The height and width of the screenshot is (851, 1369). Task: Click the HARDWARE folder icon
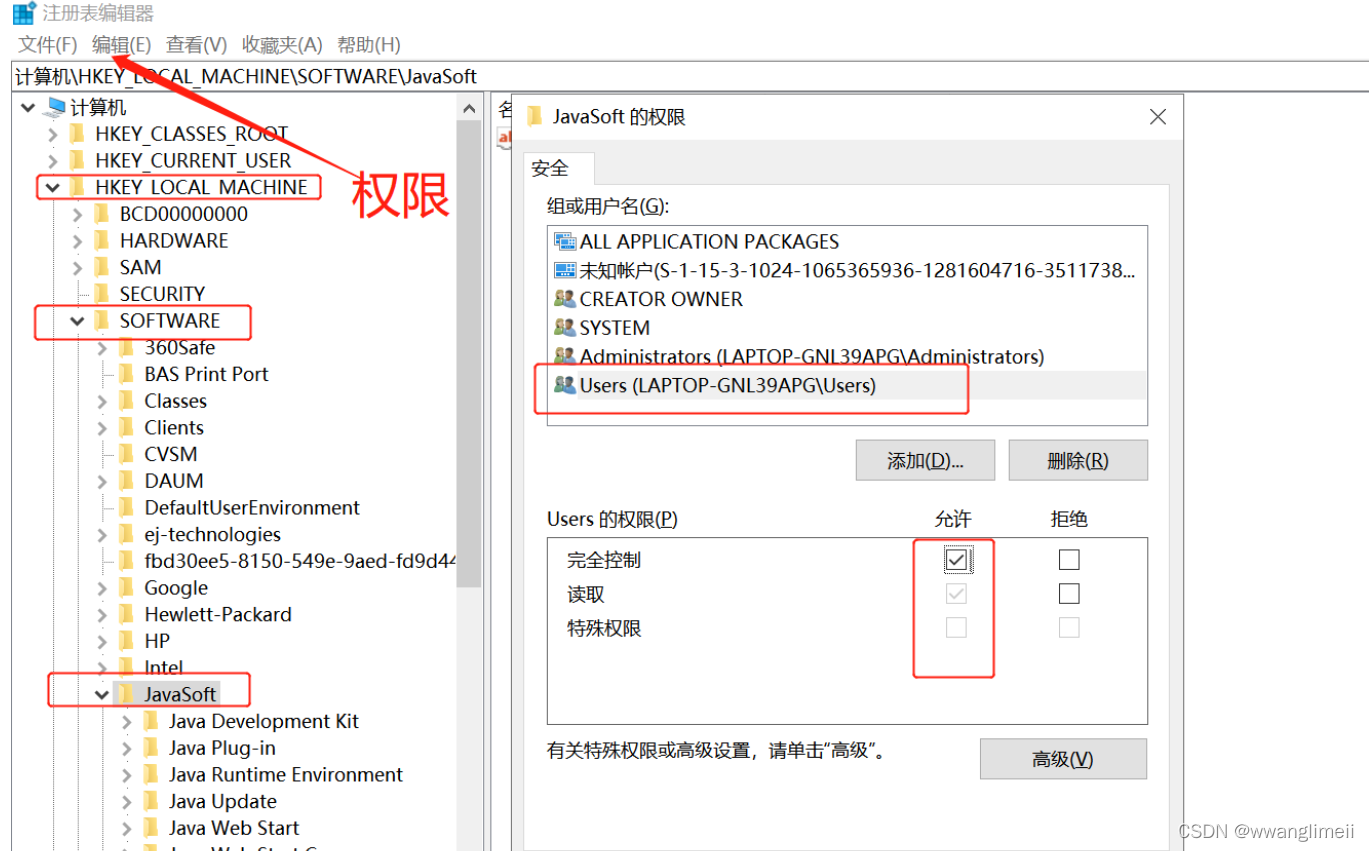[x=101, y=241]
